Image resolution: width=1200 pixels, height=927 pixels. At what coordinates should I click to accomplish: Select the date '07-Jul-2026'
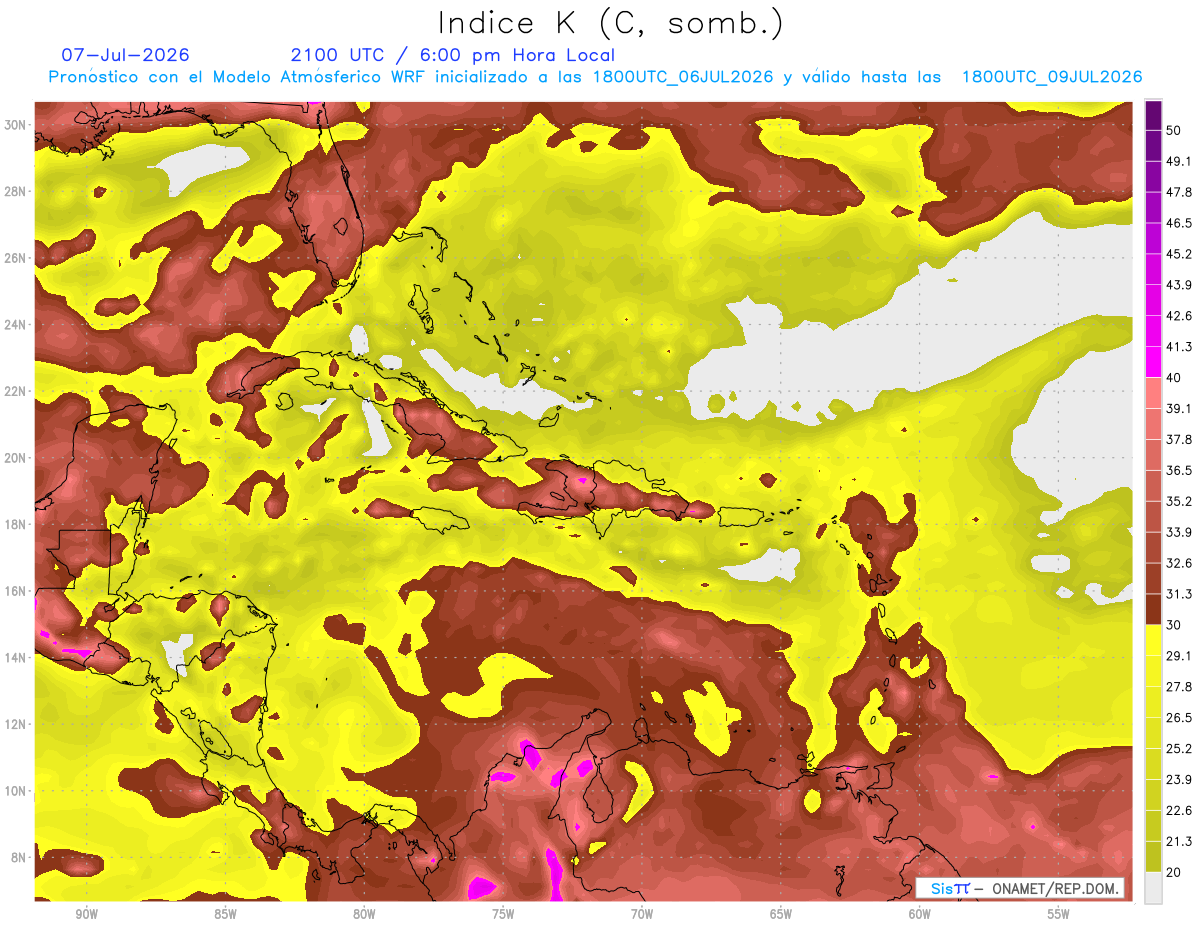tap(125, 55)
